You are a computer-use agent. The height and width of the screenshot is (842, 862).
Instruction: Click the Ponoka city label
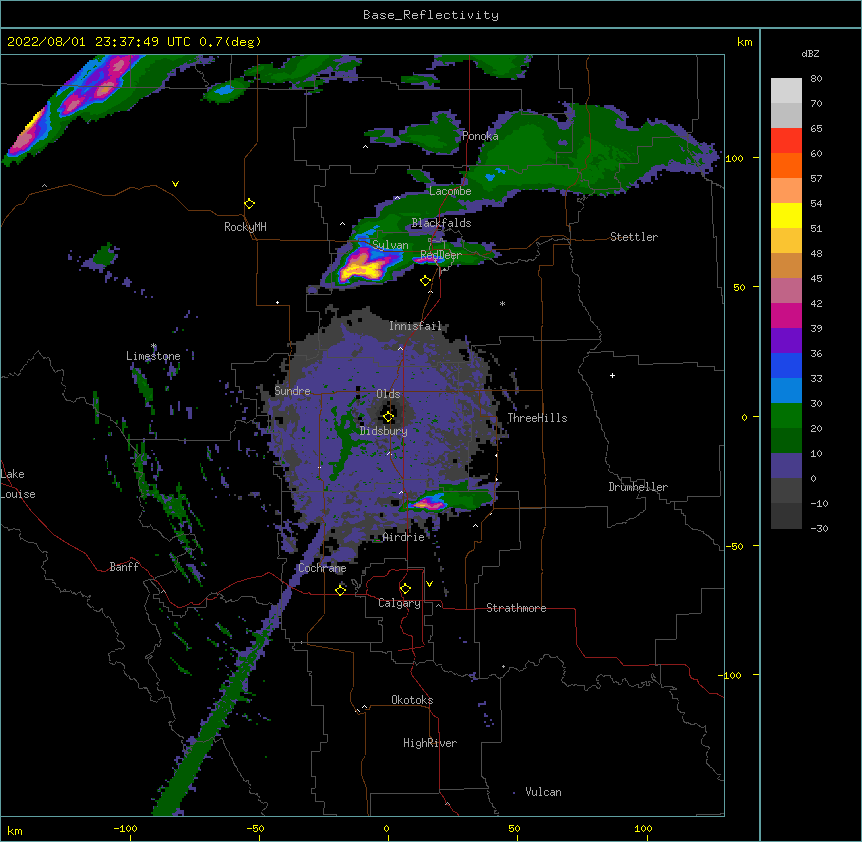[x=480, y=136]
